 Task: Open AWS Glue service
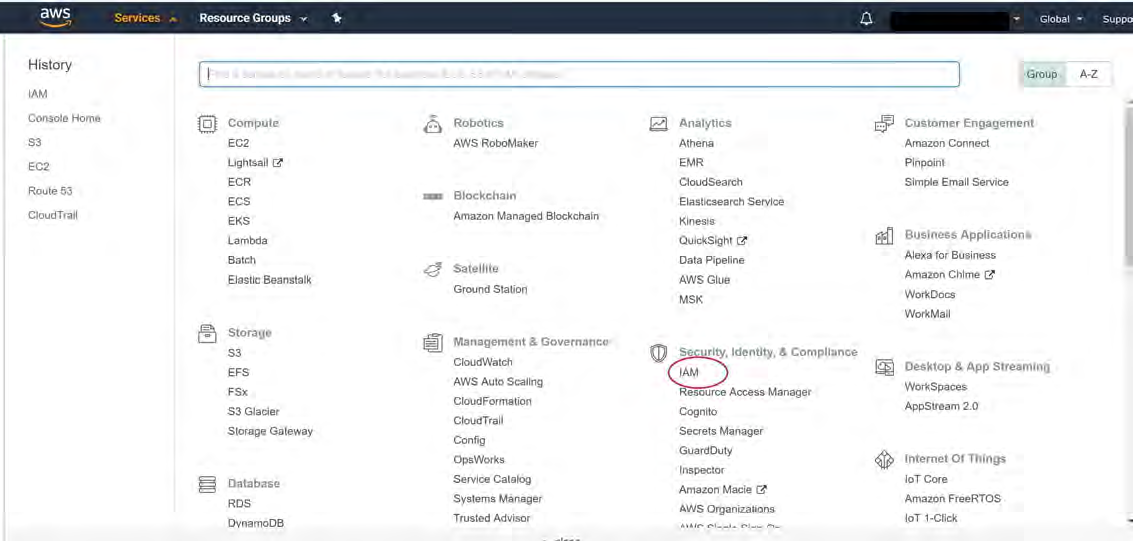(x=705, y=280)
